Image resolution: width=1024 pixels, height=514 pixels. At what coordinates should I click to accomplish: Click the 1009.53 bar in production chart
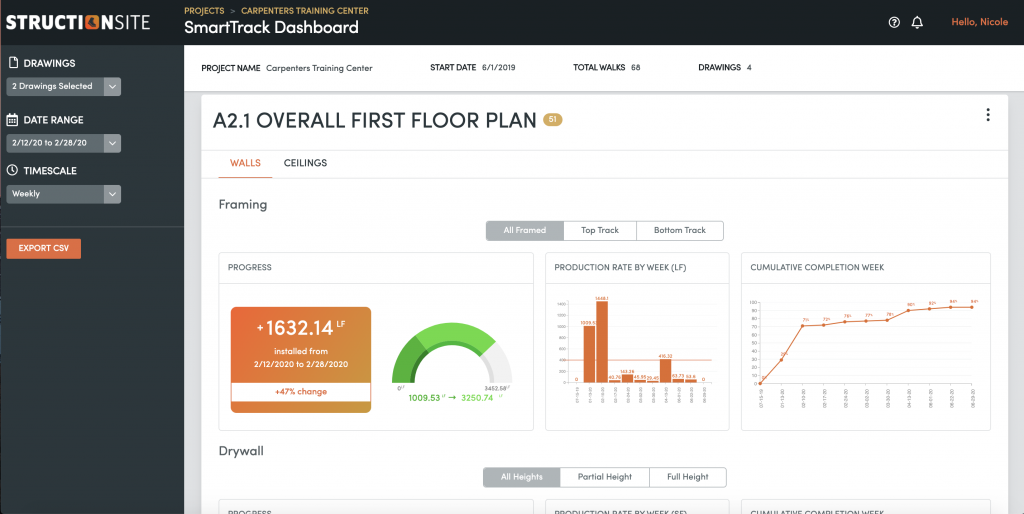click(x=589, y=354)
